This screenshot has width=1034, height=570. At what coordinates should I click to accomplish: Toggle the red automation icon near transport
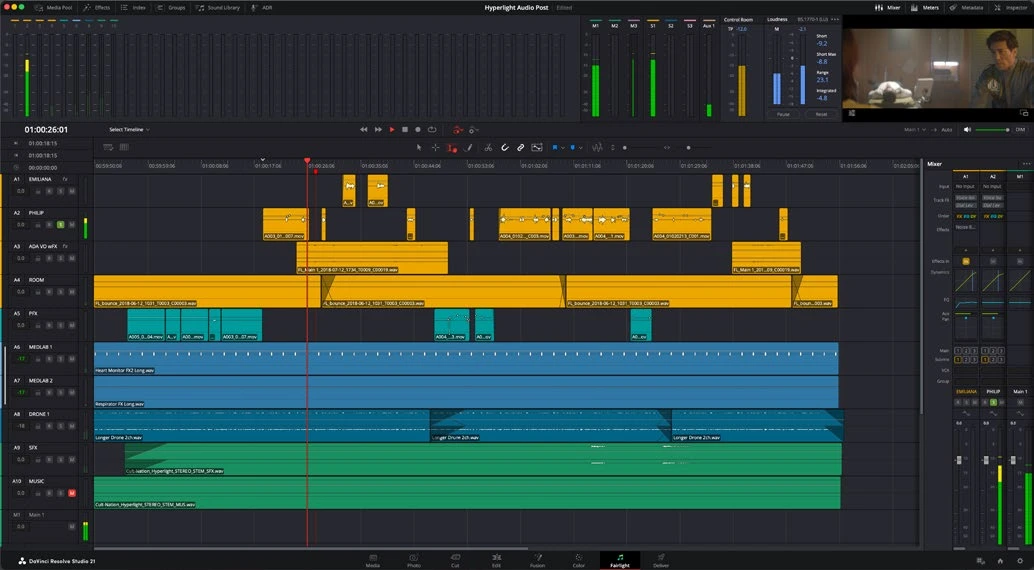pyautogui.click(x=457, y=130)
